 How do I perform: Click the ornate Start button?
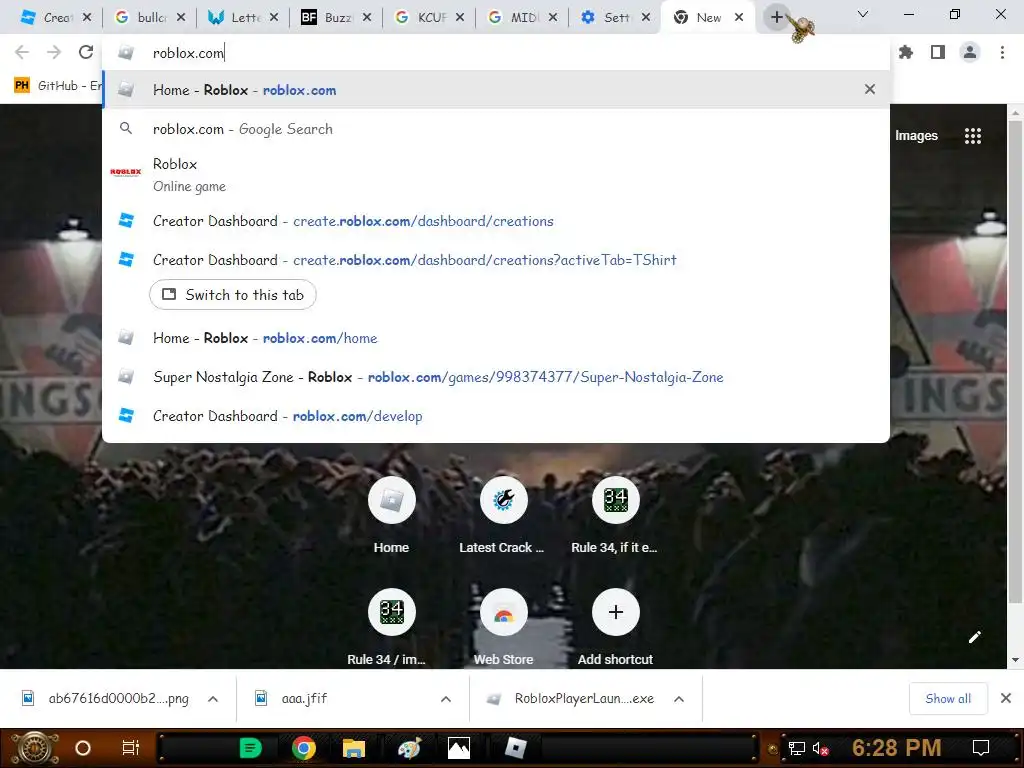(x=35, y=748)
